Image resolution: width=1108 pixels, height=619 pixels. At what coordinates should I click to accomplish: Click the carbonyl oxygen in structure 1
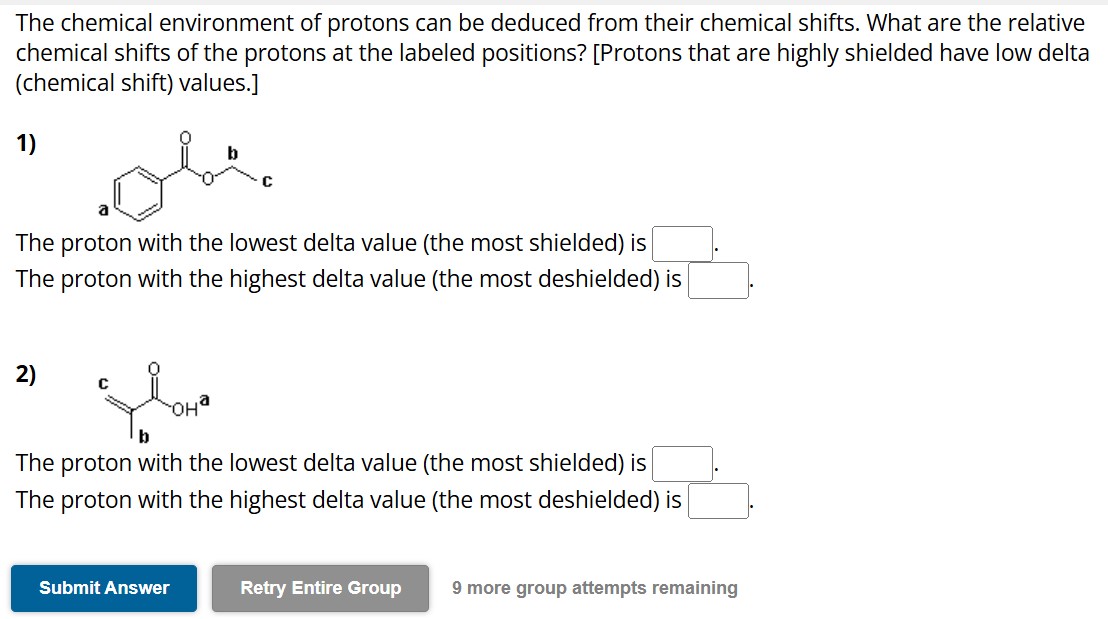(184, 137)
